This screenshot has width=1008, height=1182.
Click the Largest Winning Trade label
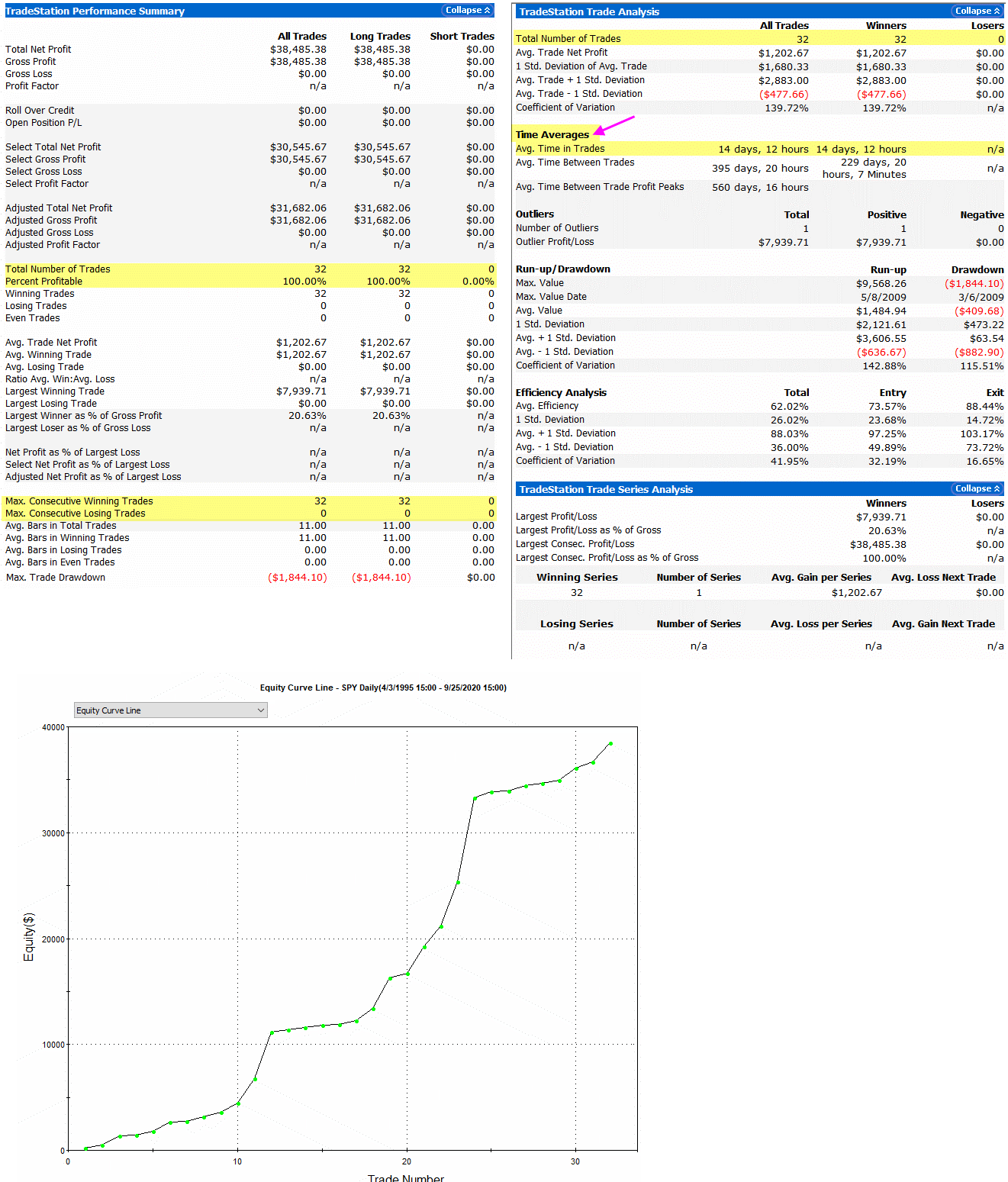[55, 391]
